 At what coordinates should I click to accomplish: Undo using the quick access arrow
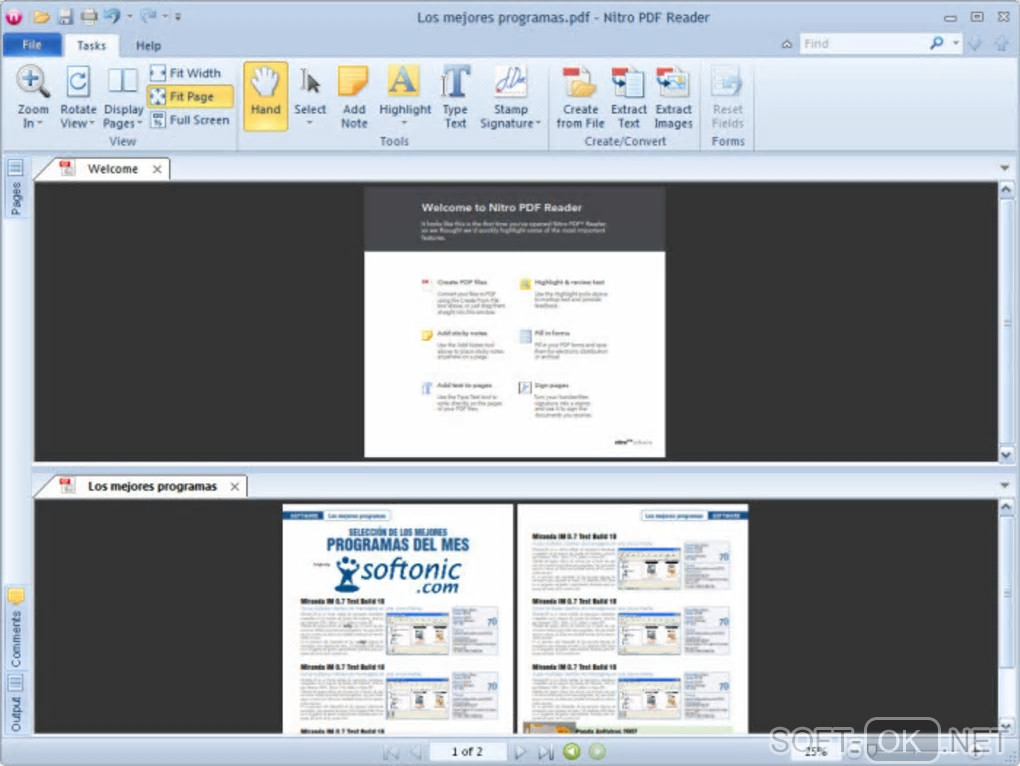[x=113, y=16]
